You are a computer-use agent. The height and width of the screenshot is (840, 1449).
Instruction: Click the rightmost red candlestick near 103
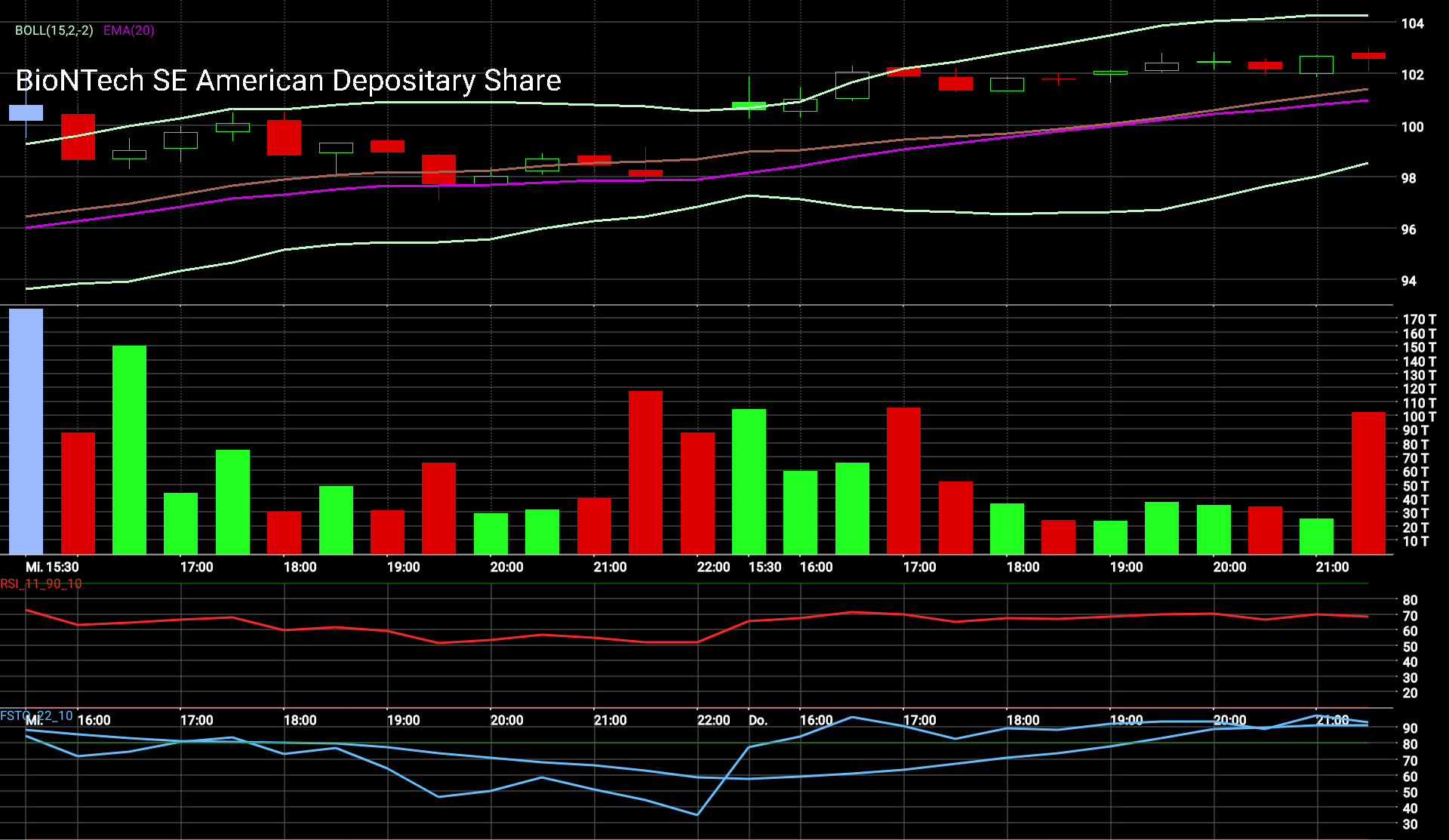point(1368,55)
